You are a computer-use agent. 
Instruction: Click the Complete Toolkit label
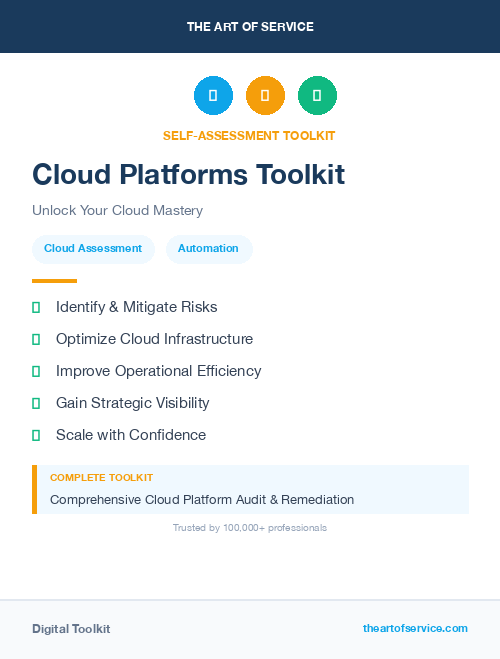click(x=101, y=478)
